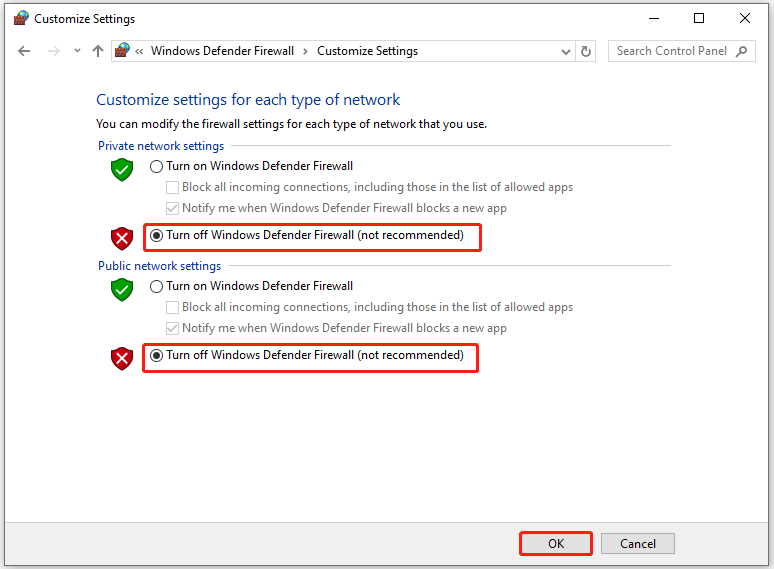Expand the breadcrumb arrow after Windows Defender Firewall
The width and height of the screenshot is (774, 569).
[306, 51]
